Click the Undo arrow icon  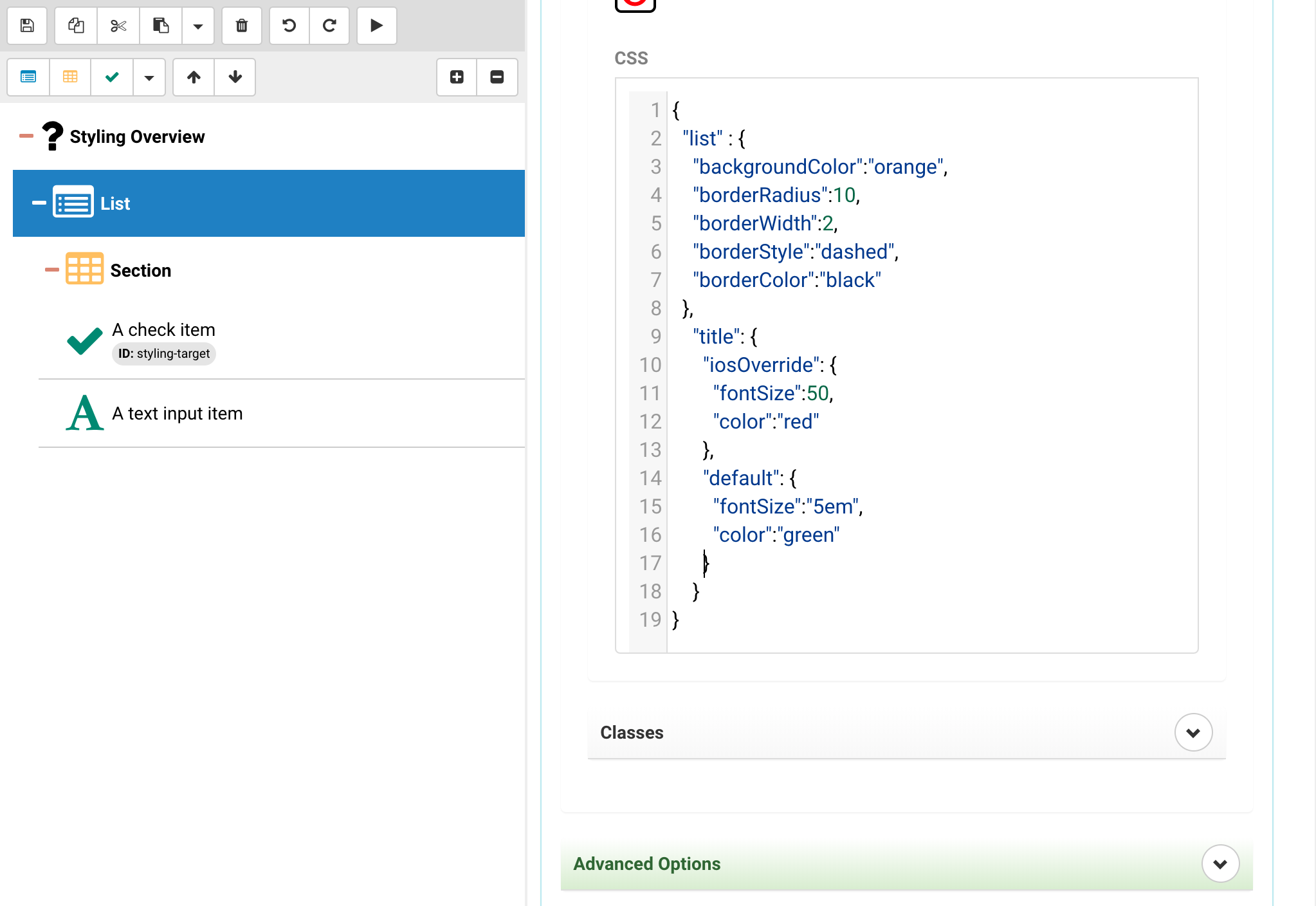(289, 26)
